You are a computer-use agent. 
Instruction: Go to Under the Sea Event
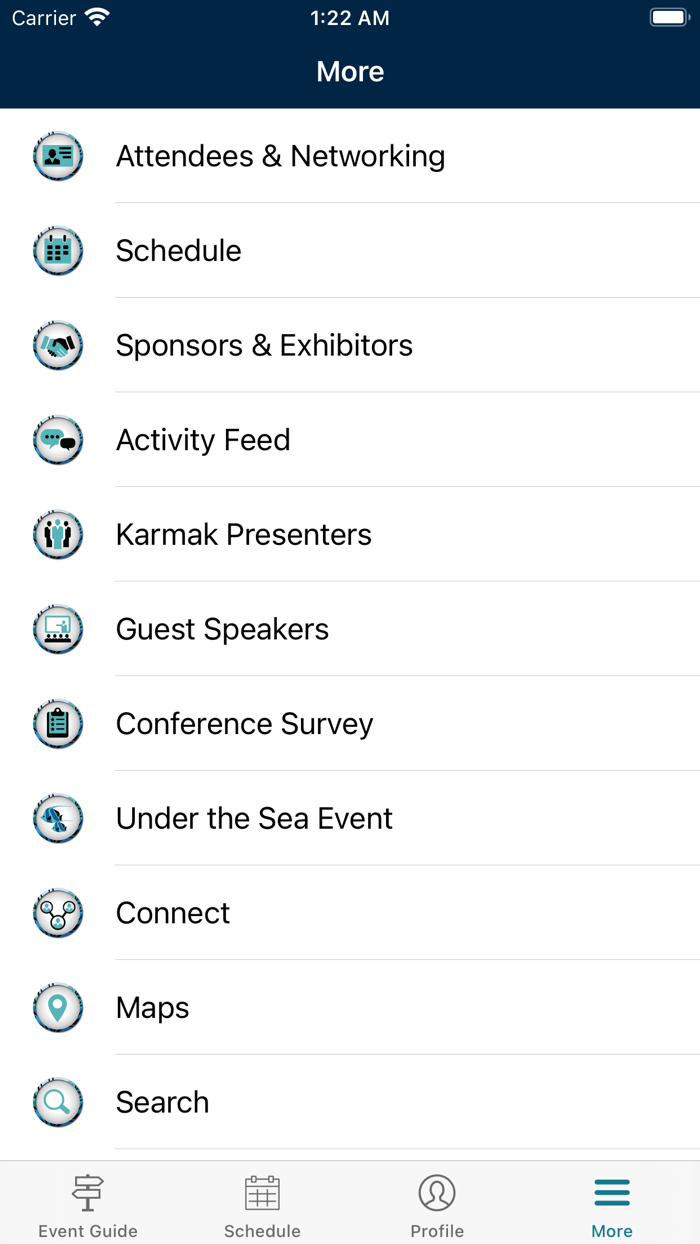(254, 818)
